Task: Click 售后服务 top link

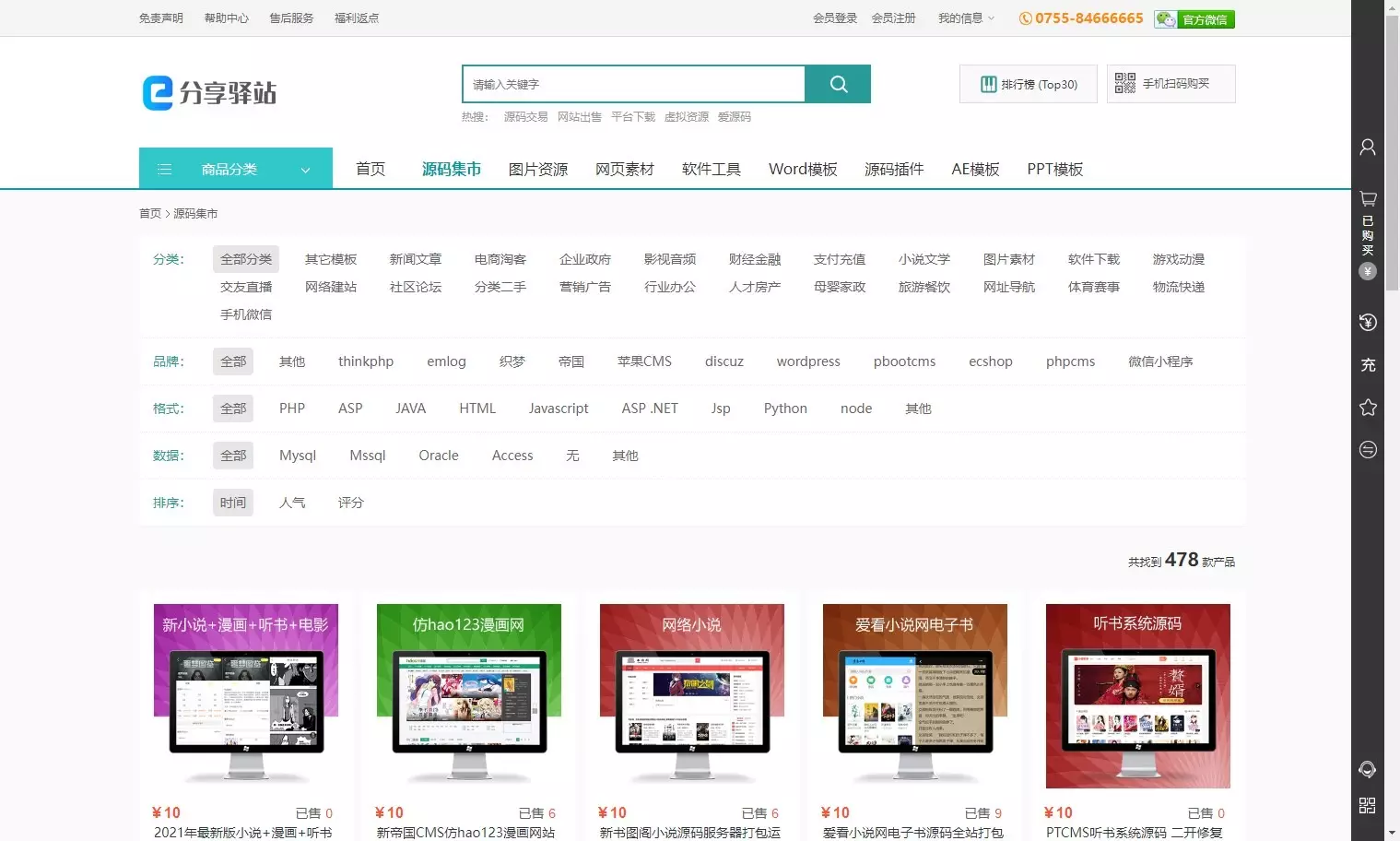Action: pos(291,18)
